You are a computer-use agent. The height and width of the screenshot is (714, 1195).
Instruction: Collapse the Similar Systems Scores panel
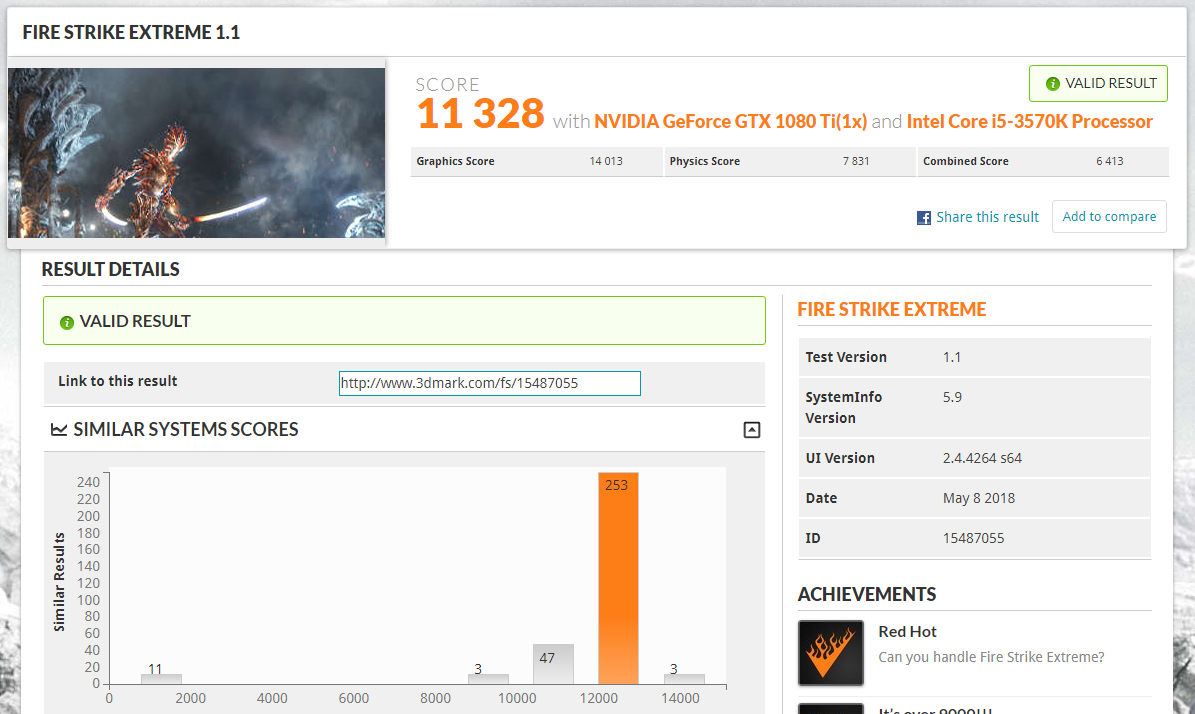point(752,430)
